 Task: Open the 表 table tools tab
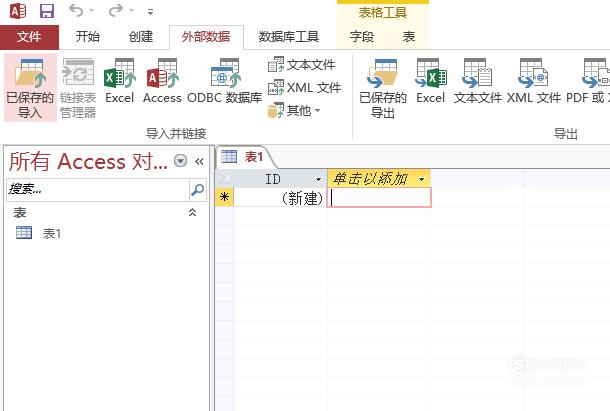(x=408, y=37)
